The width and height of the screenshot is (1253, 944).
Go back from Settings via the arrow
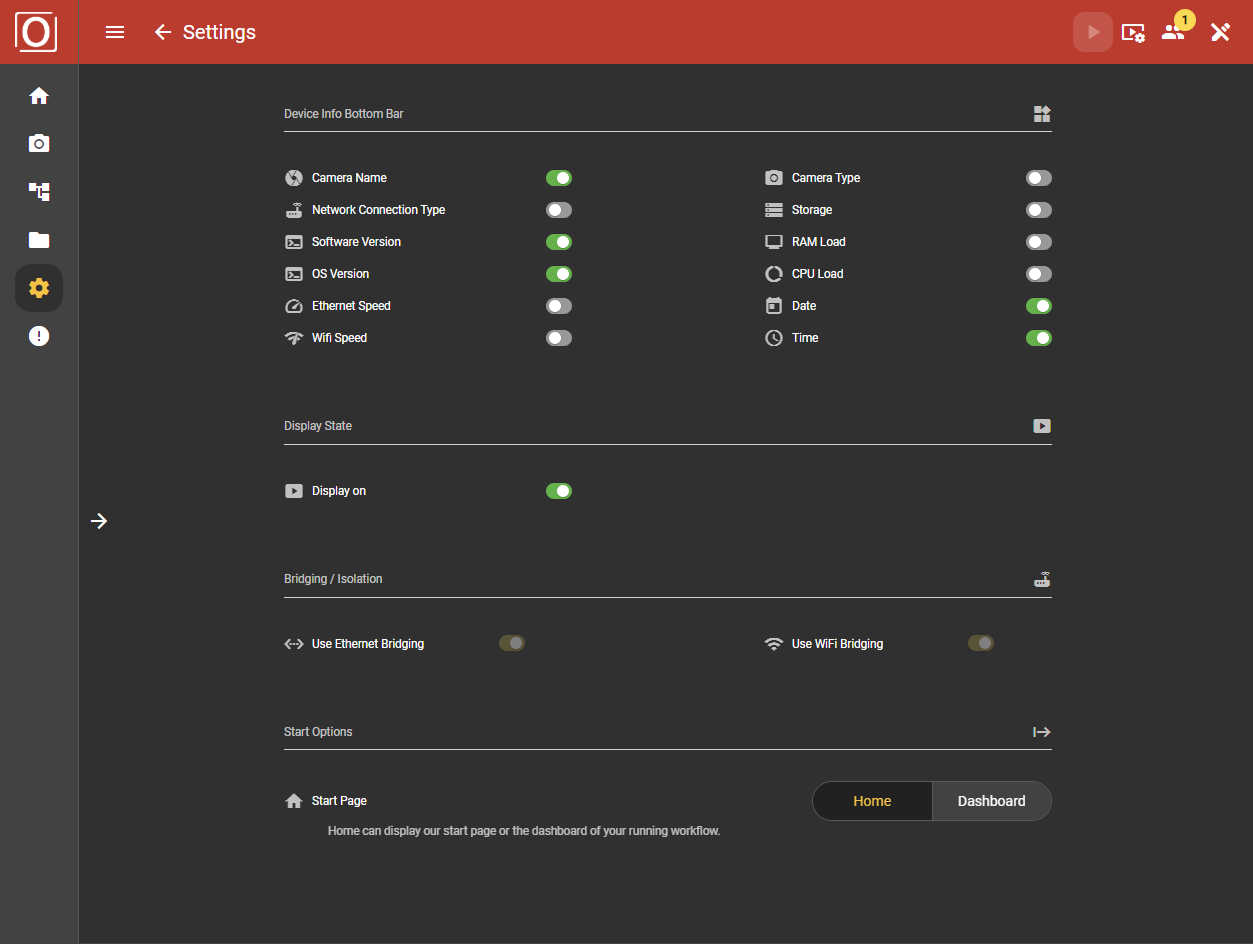tap(163, 31)
